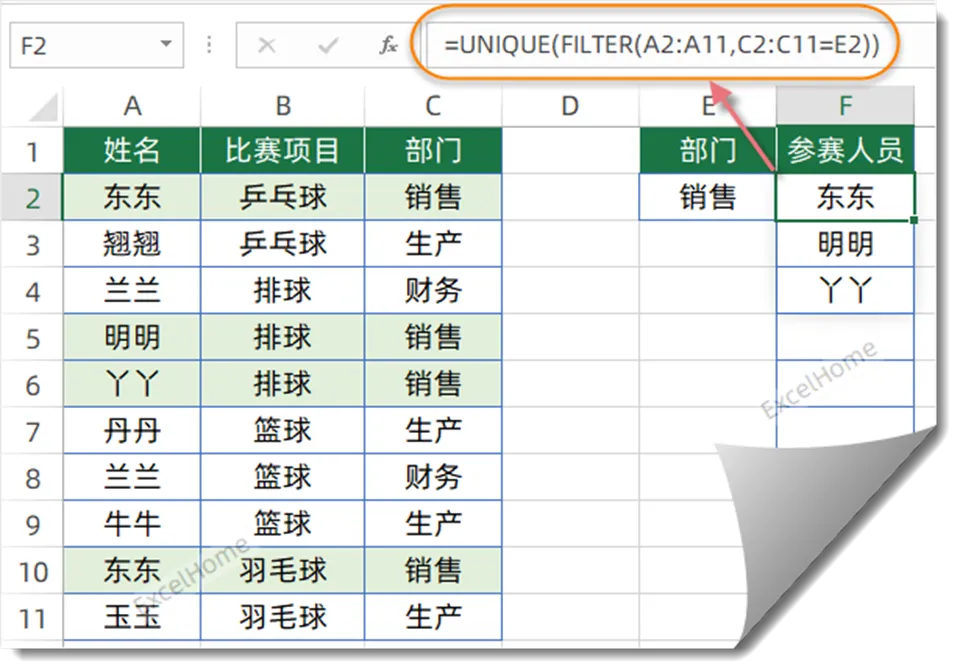Click the Name Box showing F2
960x672 pixels.
pos(96,45)
